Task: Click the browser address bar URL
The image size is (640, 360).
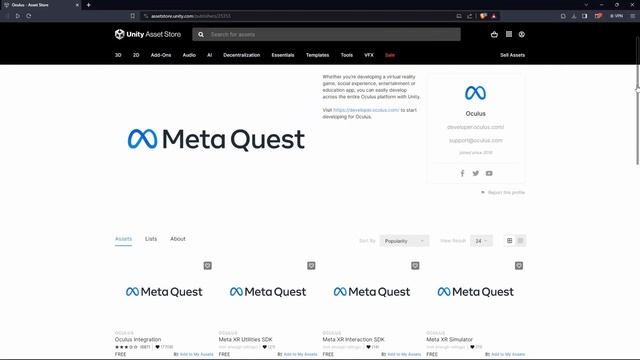Action: [191, 16]
